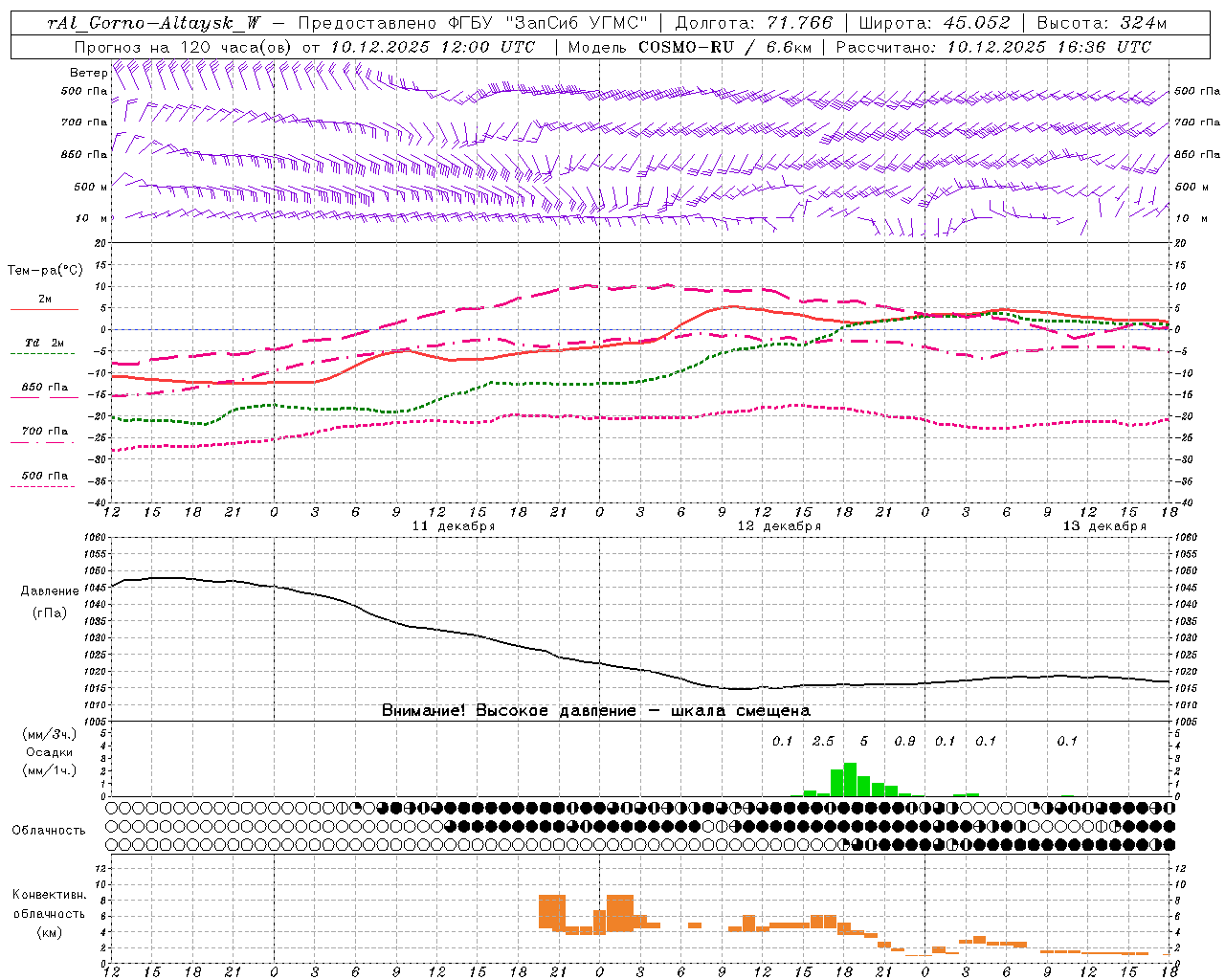Click the 5 precipitation total value
1225x980 pixels.
pos(864,742)
